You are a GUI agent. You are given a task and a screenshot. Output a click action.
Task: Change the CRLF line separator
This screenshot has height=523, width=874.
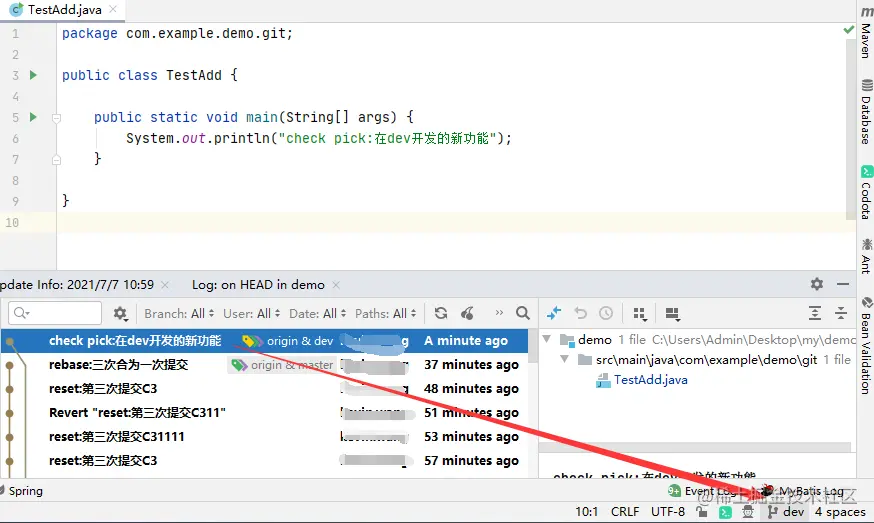tap(625, 511)
